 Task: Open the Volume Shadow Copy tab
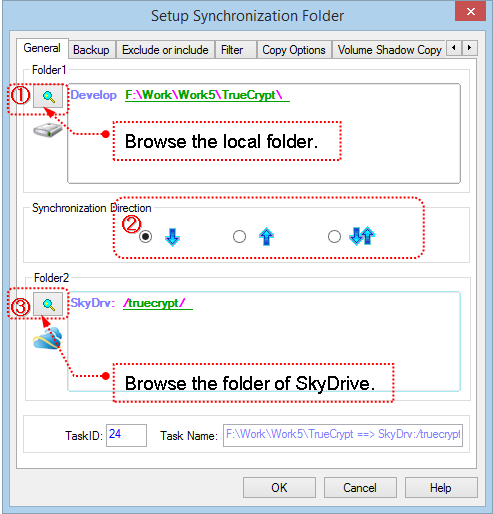pos(389,50)
